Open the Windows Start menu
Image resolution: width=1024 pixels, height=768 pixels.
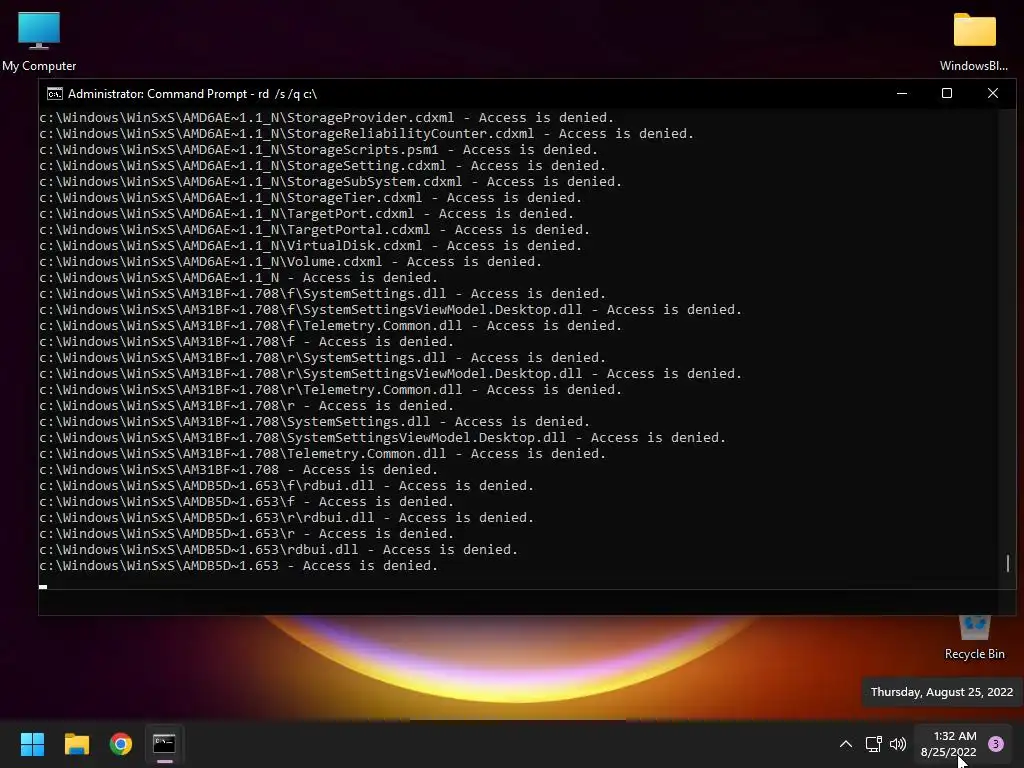[x=32, y=744]
